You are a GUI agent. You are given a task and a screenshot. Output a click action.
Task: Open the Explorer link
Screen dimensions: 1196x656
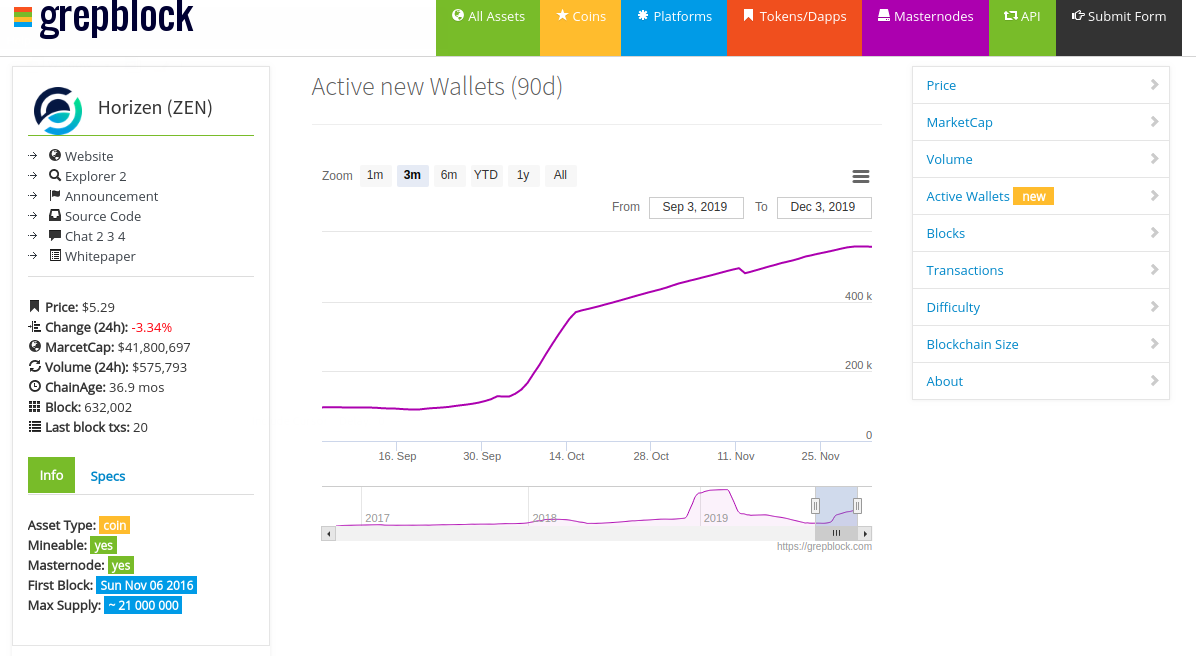click(89, 176)
